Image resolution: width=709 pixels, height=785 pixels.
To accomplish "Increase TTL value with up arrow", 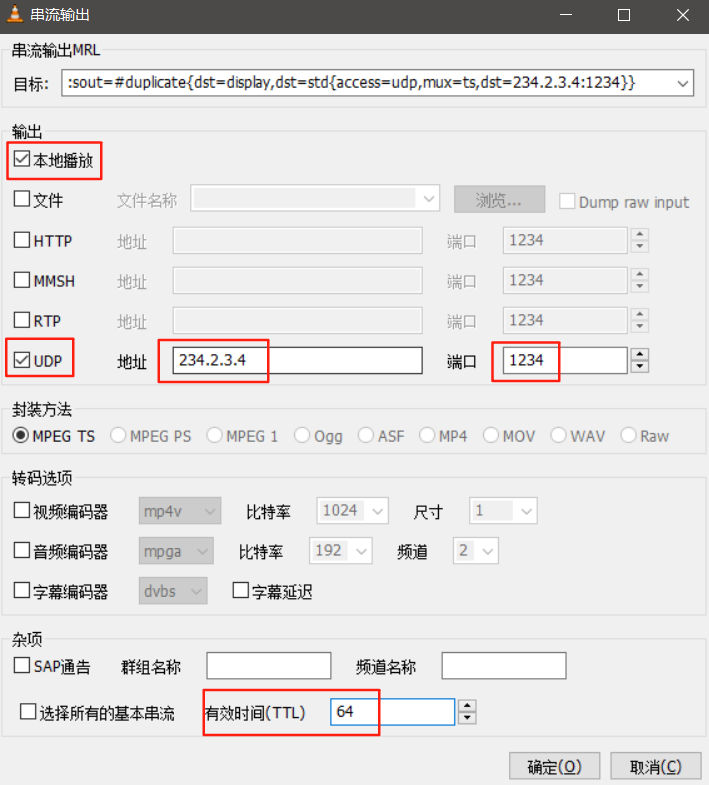I will [467, 706].
